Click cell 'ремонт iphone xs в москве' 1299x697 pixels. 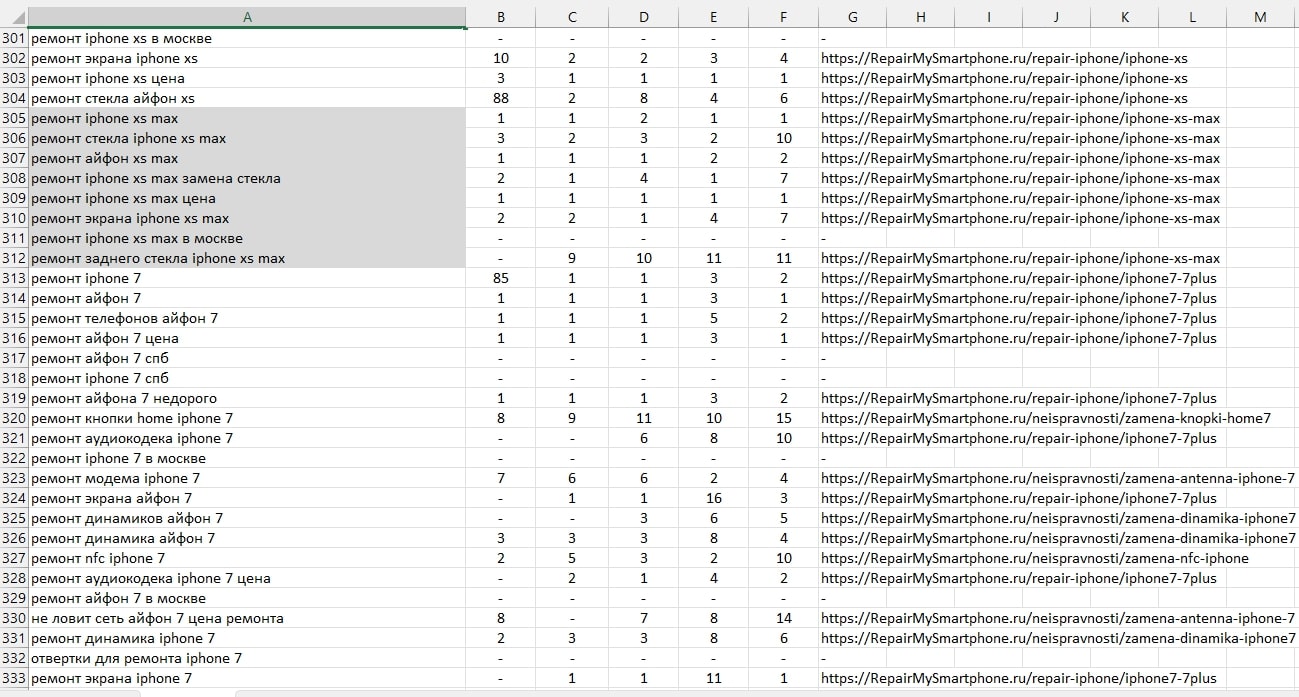pyautogui.click(x=248, y=38)
